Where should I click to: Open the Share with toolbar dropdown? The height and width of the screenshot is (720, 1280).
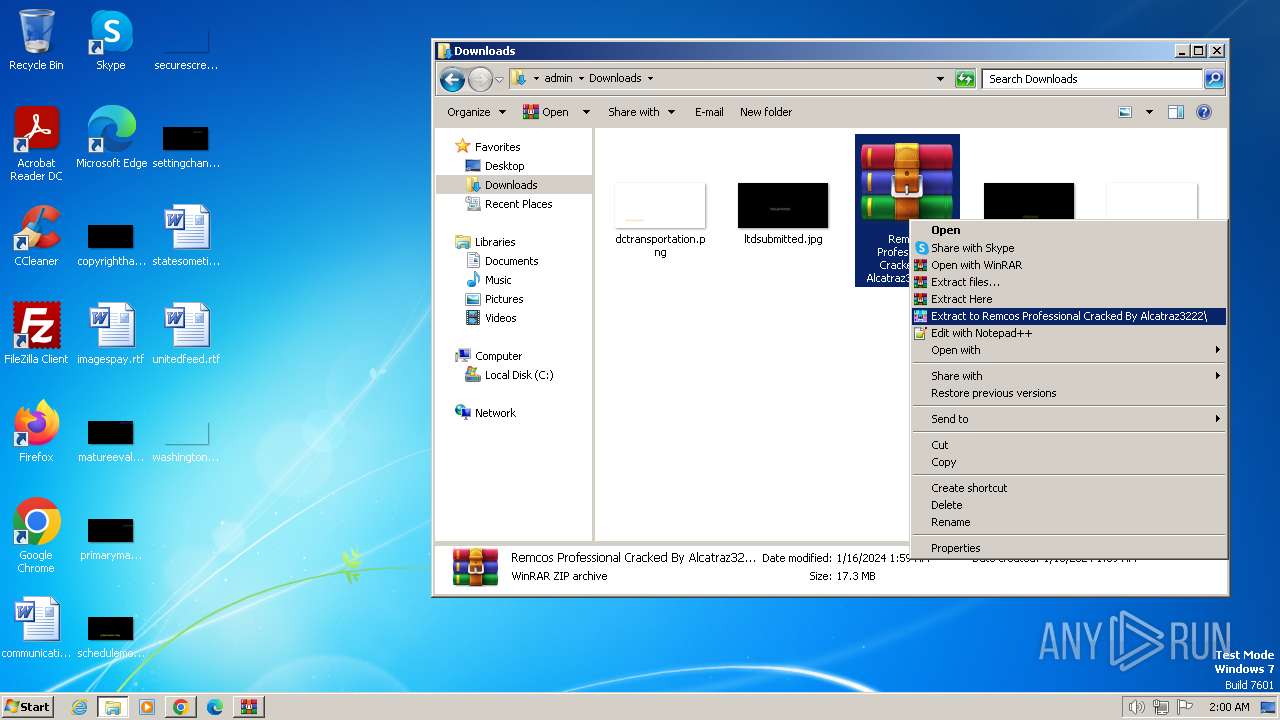click(x=641, y=112)
